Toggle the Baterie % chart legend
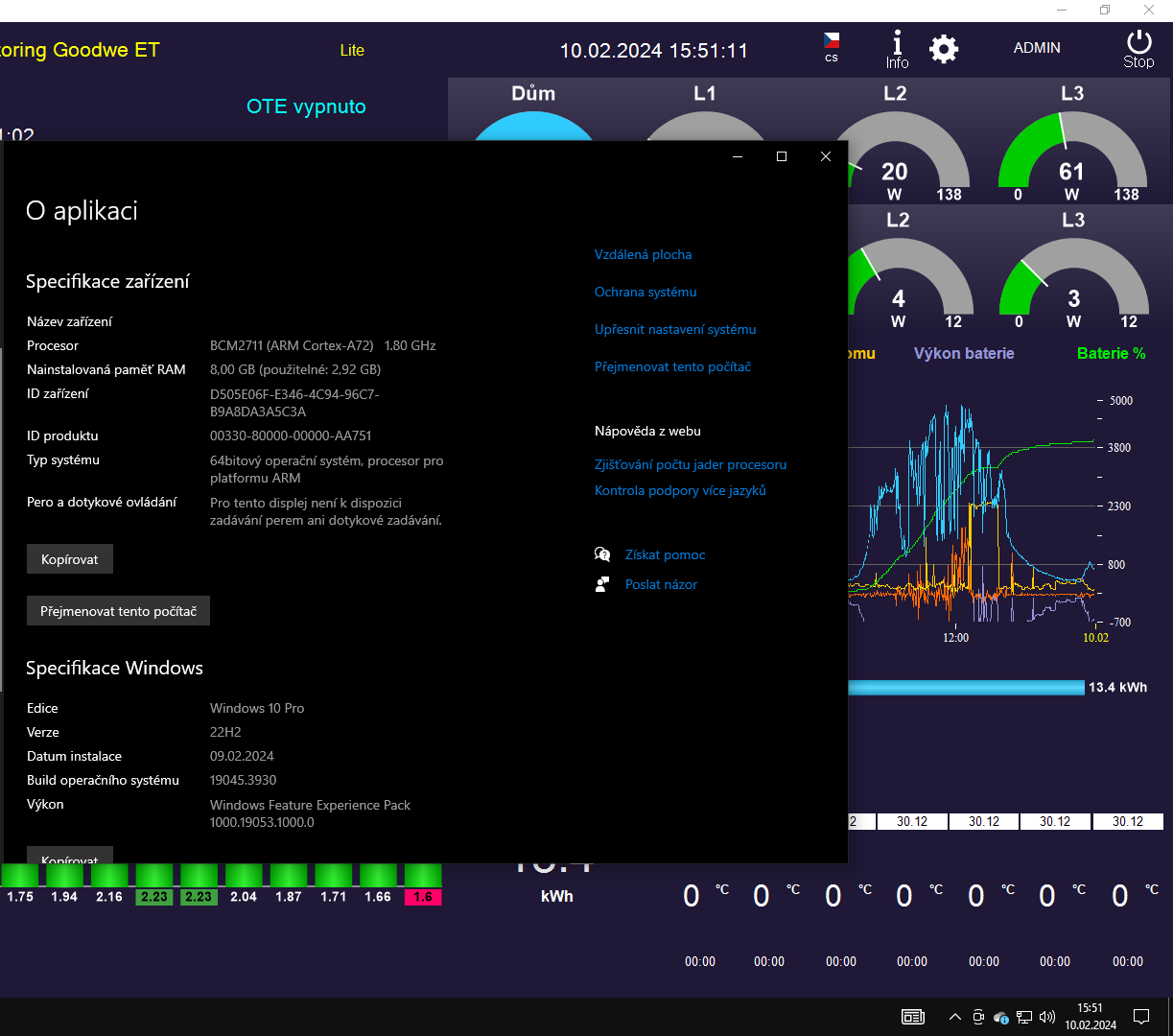Image resolution: width=1173 pixels, height=1036 pixels. tap(1111, 353)
